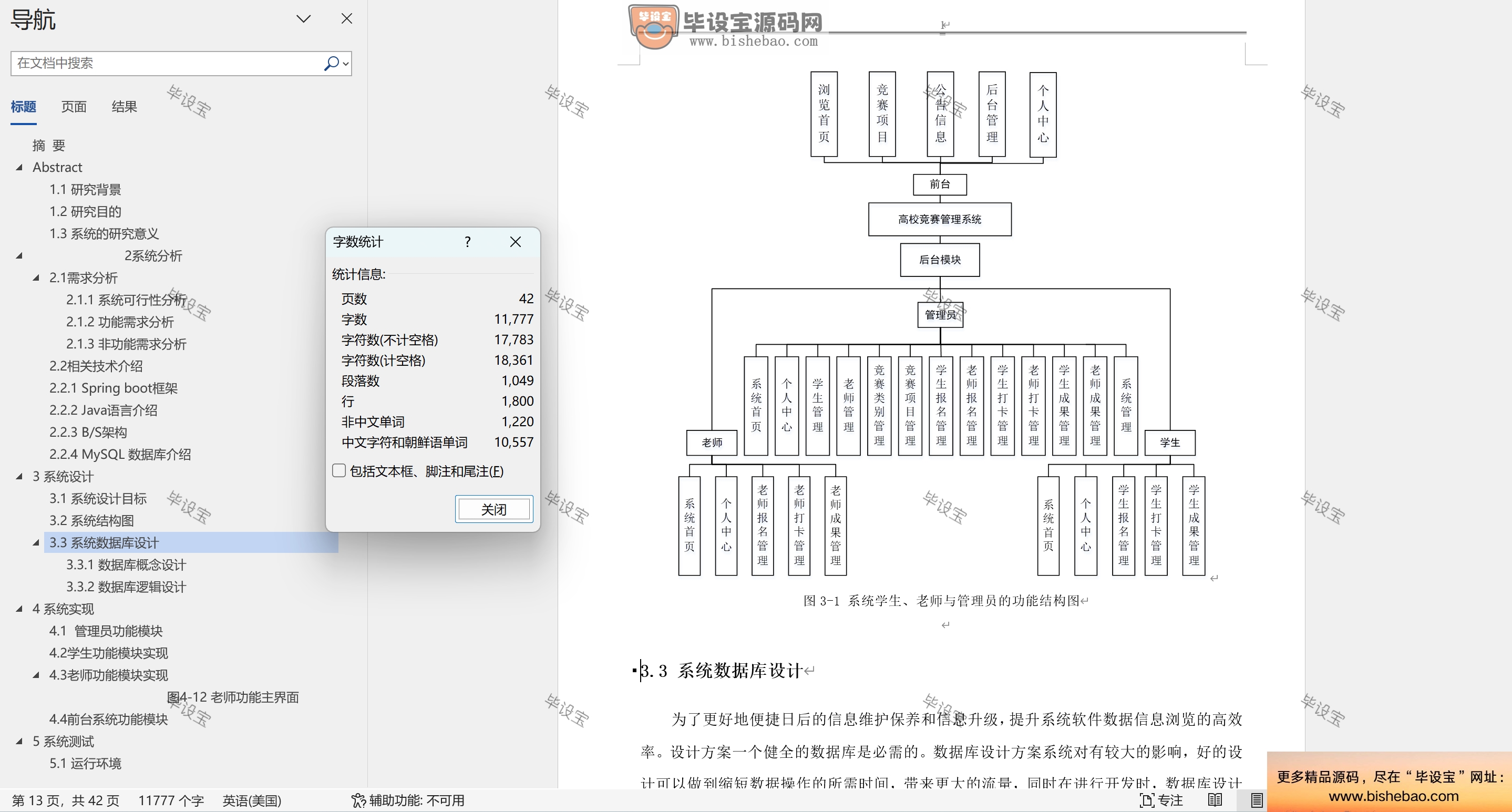Go to heading 摘 要
This screenshot has height=812, width=1512.
coord(49,145)
